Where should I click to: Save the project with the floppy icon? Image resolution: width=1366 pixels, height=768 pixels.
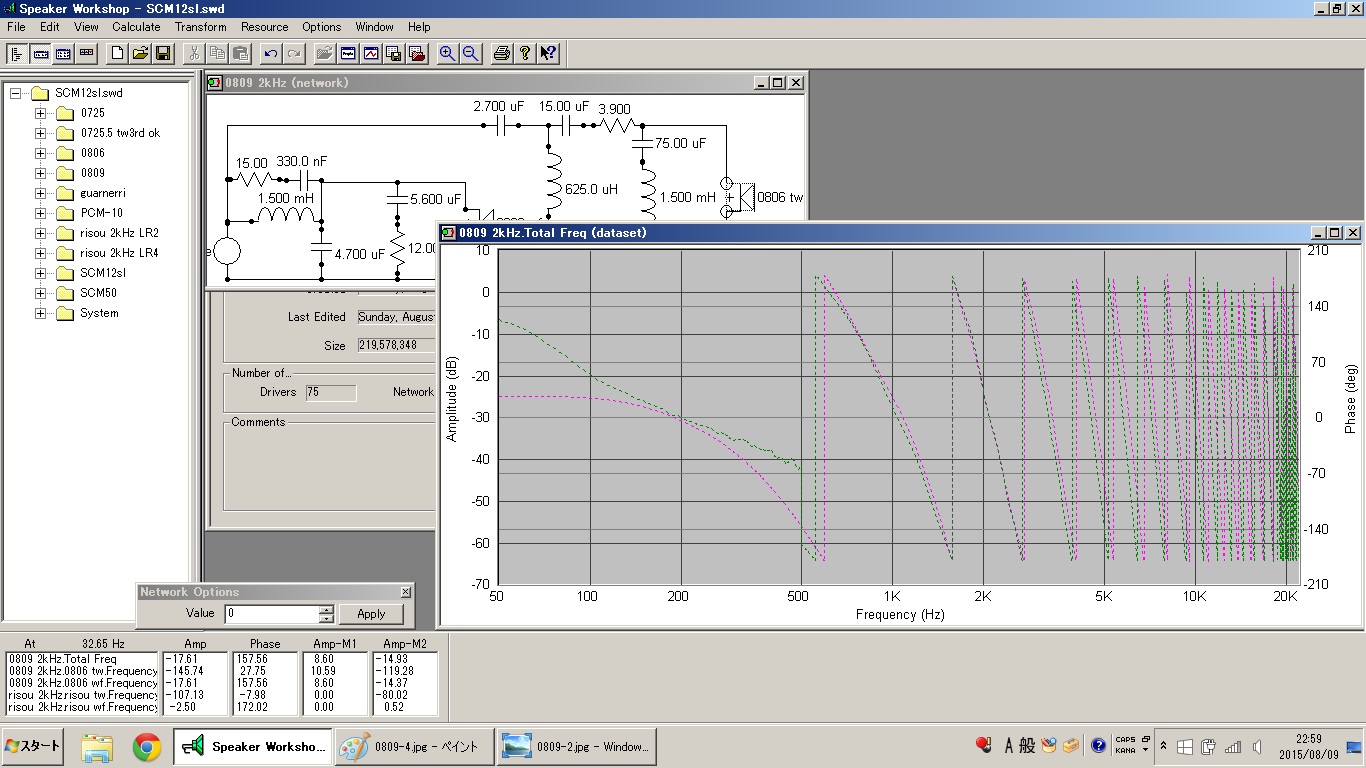tap(163, 53)
